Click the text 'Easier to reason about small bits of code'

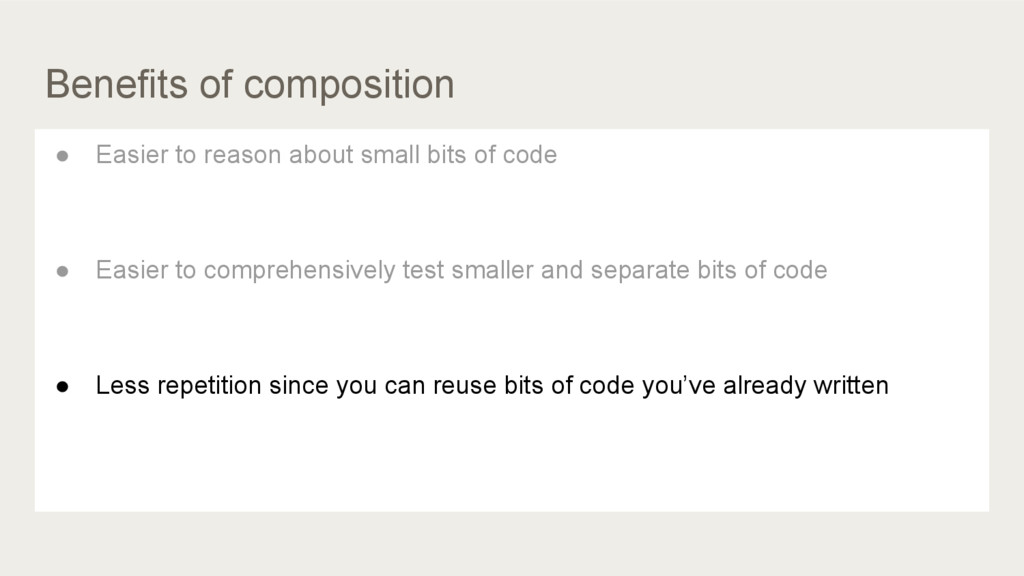(327, 155)
